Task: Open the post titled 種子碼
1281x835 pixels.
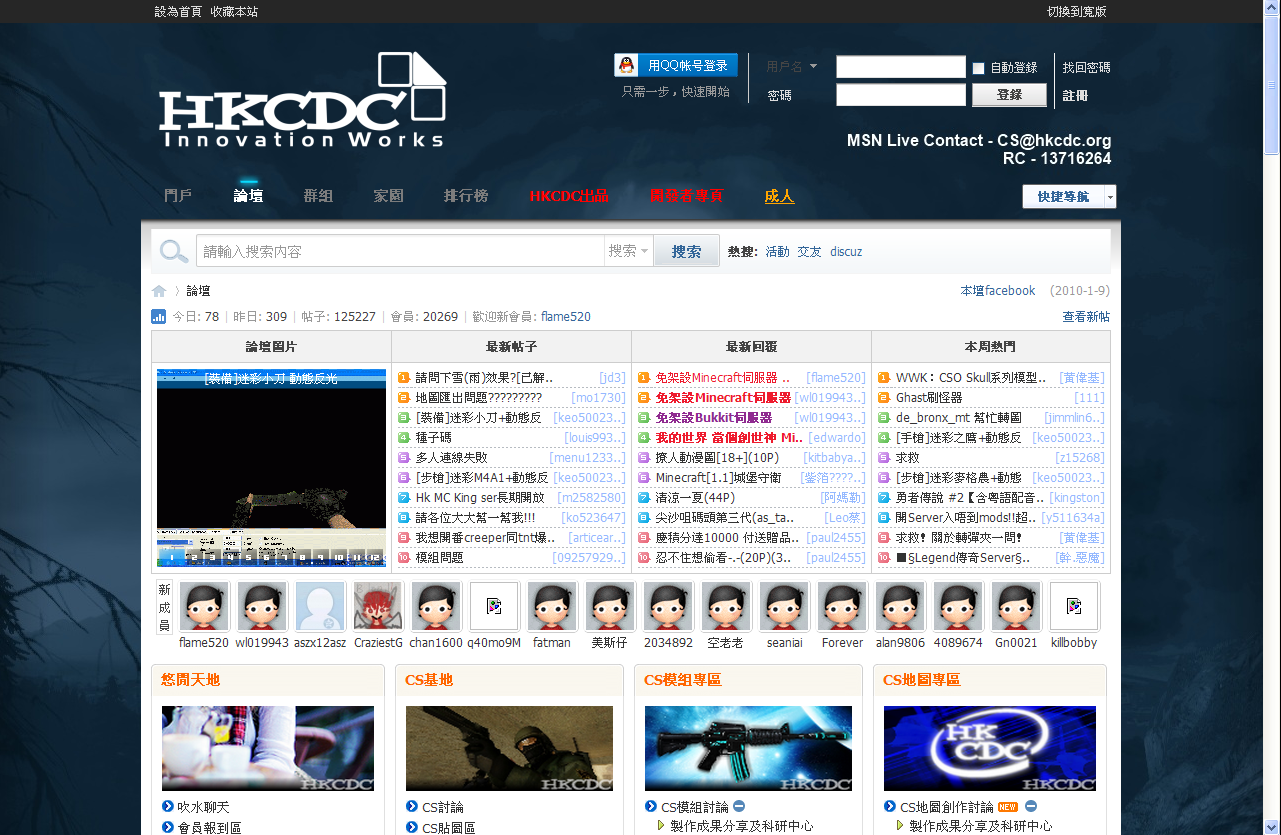Action: (434, 438)
